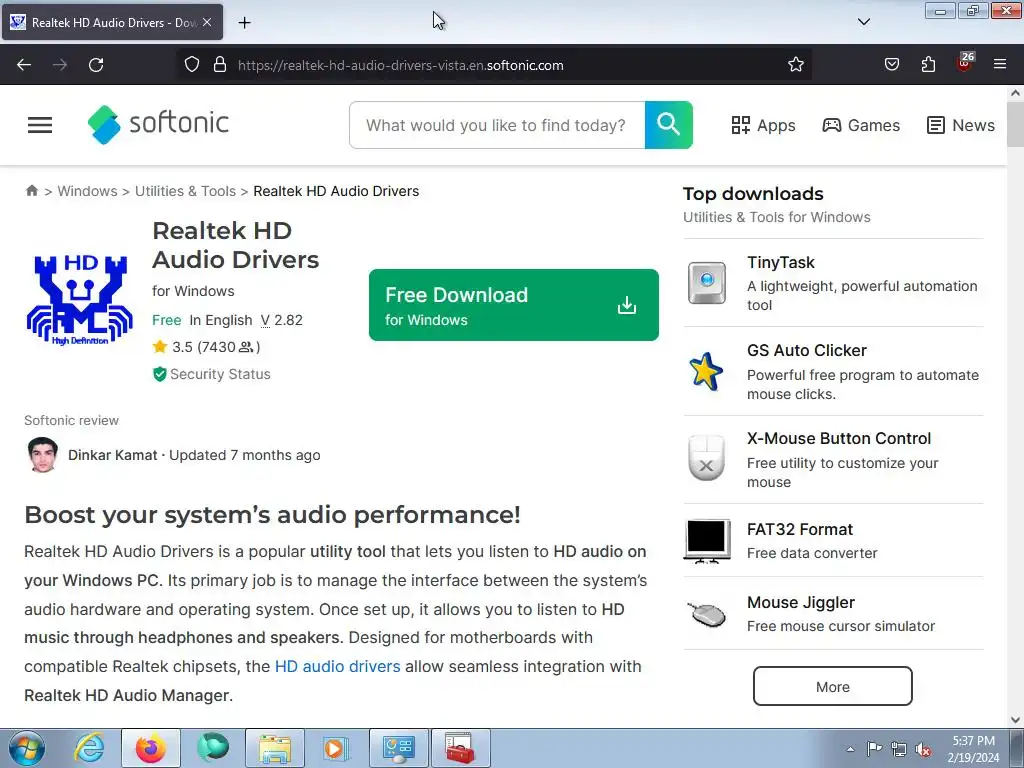The image size is (1024, 768).
Task: Expand the list all tabs chevron
Action: click(x=863, y=22)
